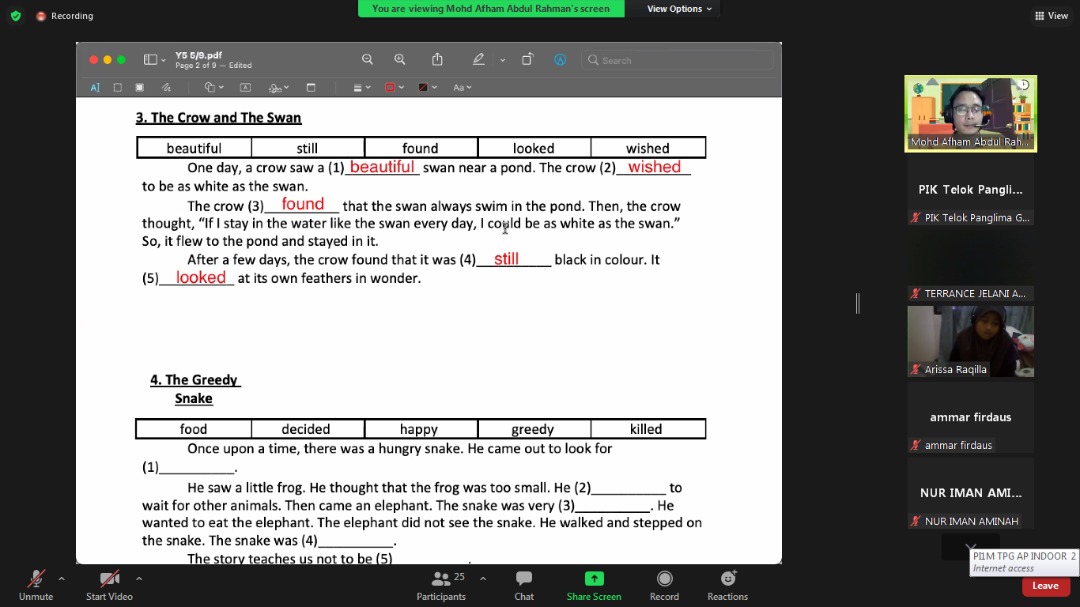Click the word "decided" in the word table
The image size is (1080, 607).
pos(306,429)
